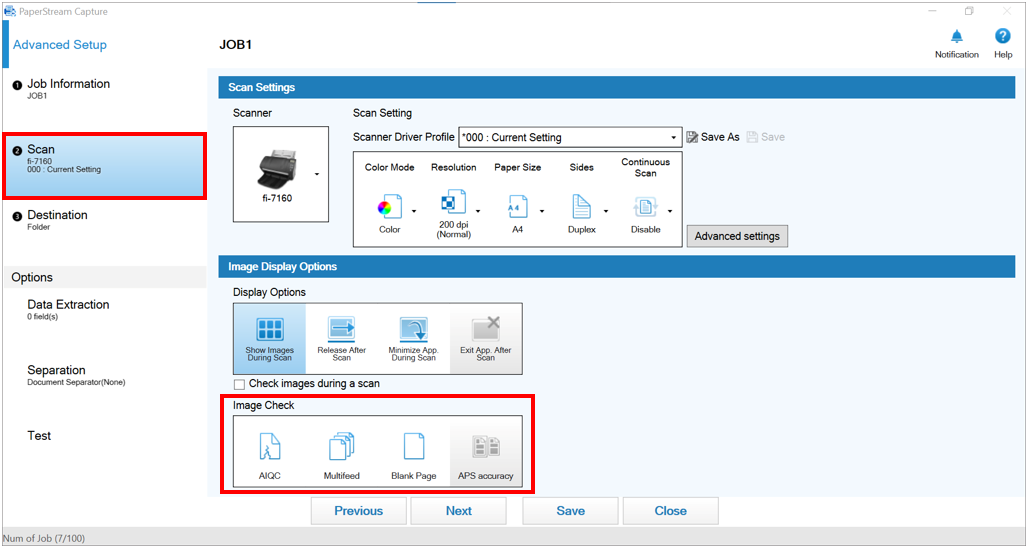Click the Duplex Sides icon
Screen dimensions: 1029x548
tap(581, 207)
